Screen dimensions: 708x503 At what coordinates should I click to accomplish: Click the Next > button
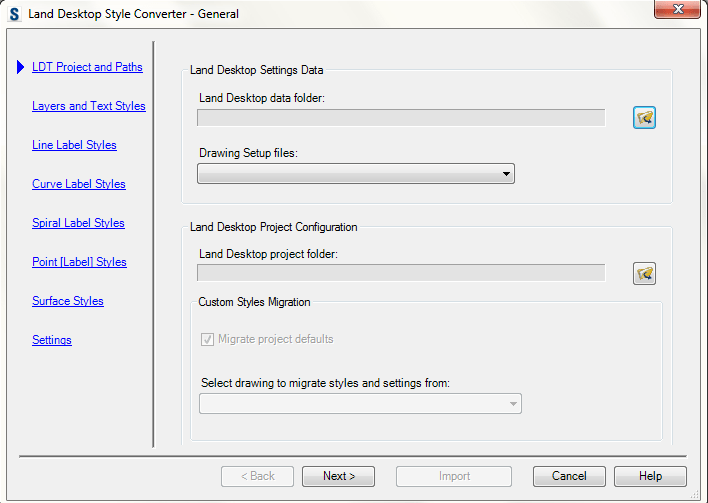[x=339, y=476]
